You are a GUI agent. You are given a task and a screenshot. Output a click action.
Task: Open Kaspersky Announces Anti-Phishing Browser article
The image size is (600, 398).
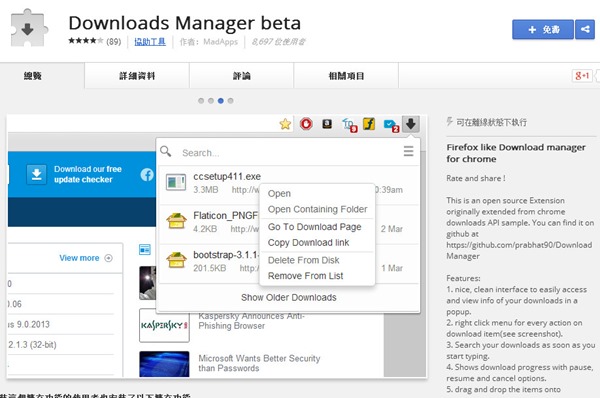click(251, 321)
